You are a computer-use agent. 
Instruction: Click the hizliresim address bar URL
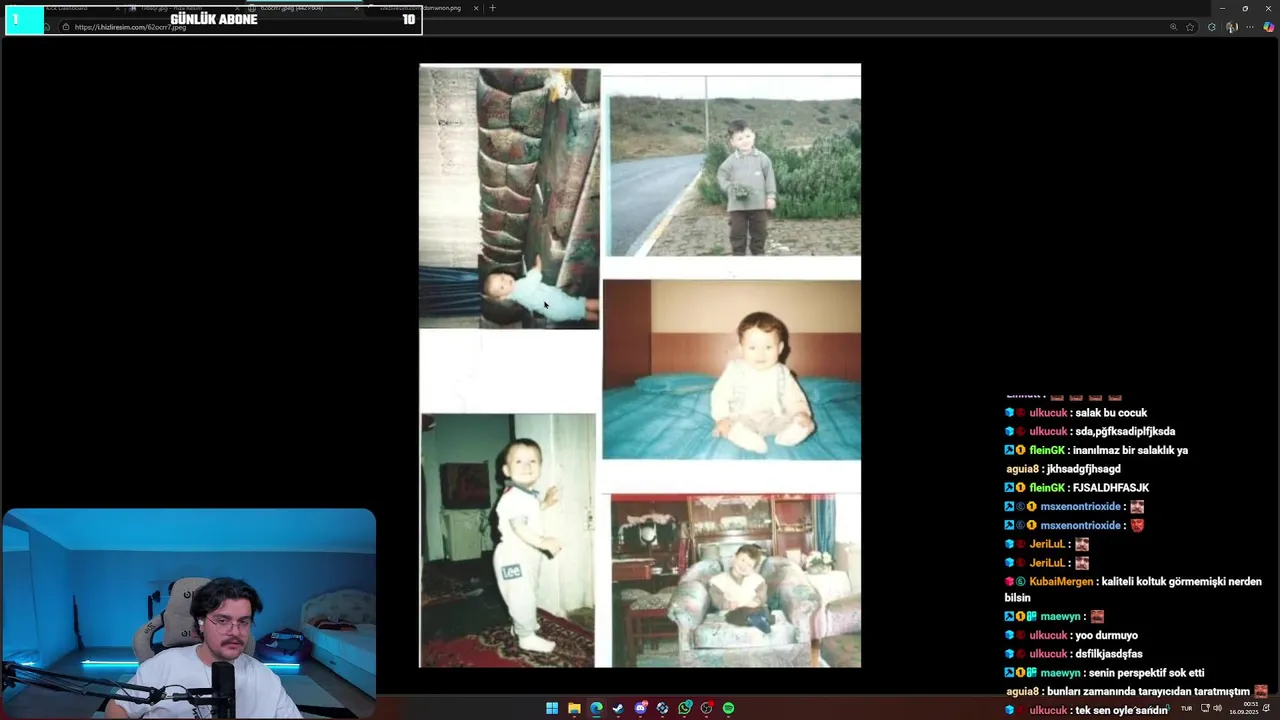[x=130, y=27]
